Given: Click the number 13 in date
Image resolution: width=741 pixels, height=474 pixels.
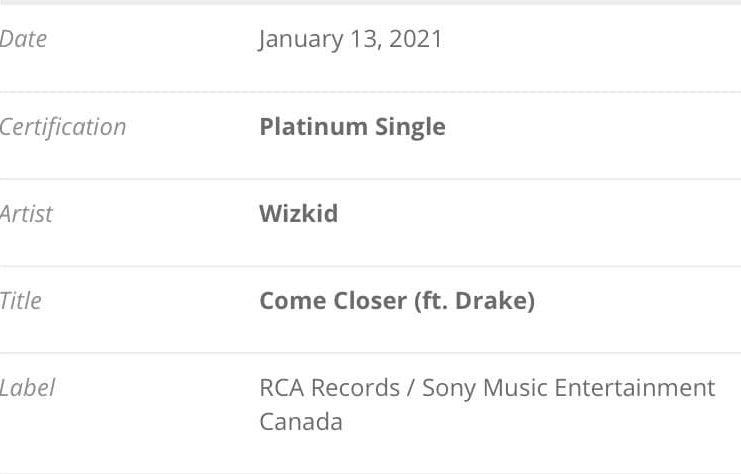Looking at the screenshot, I should [x=361, y=39].
